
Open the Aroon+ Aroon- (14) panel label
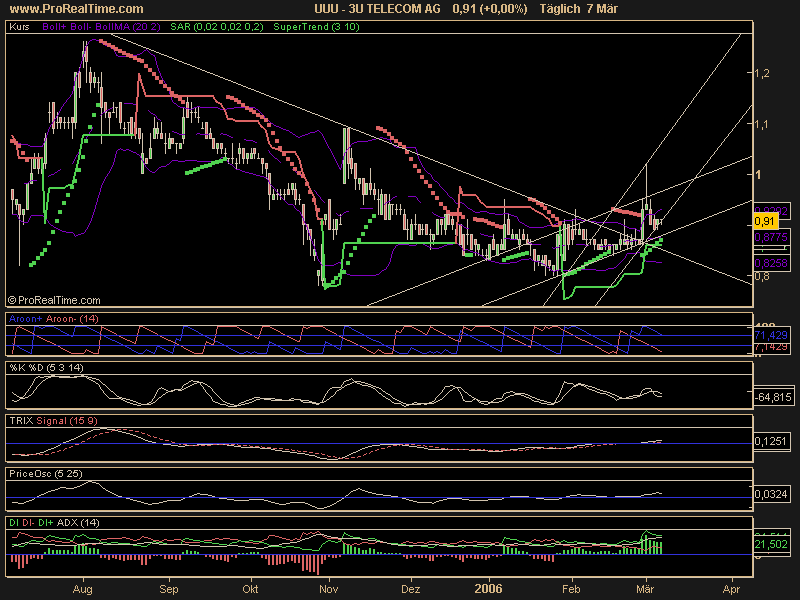[53, 318]
